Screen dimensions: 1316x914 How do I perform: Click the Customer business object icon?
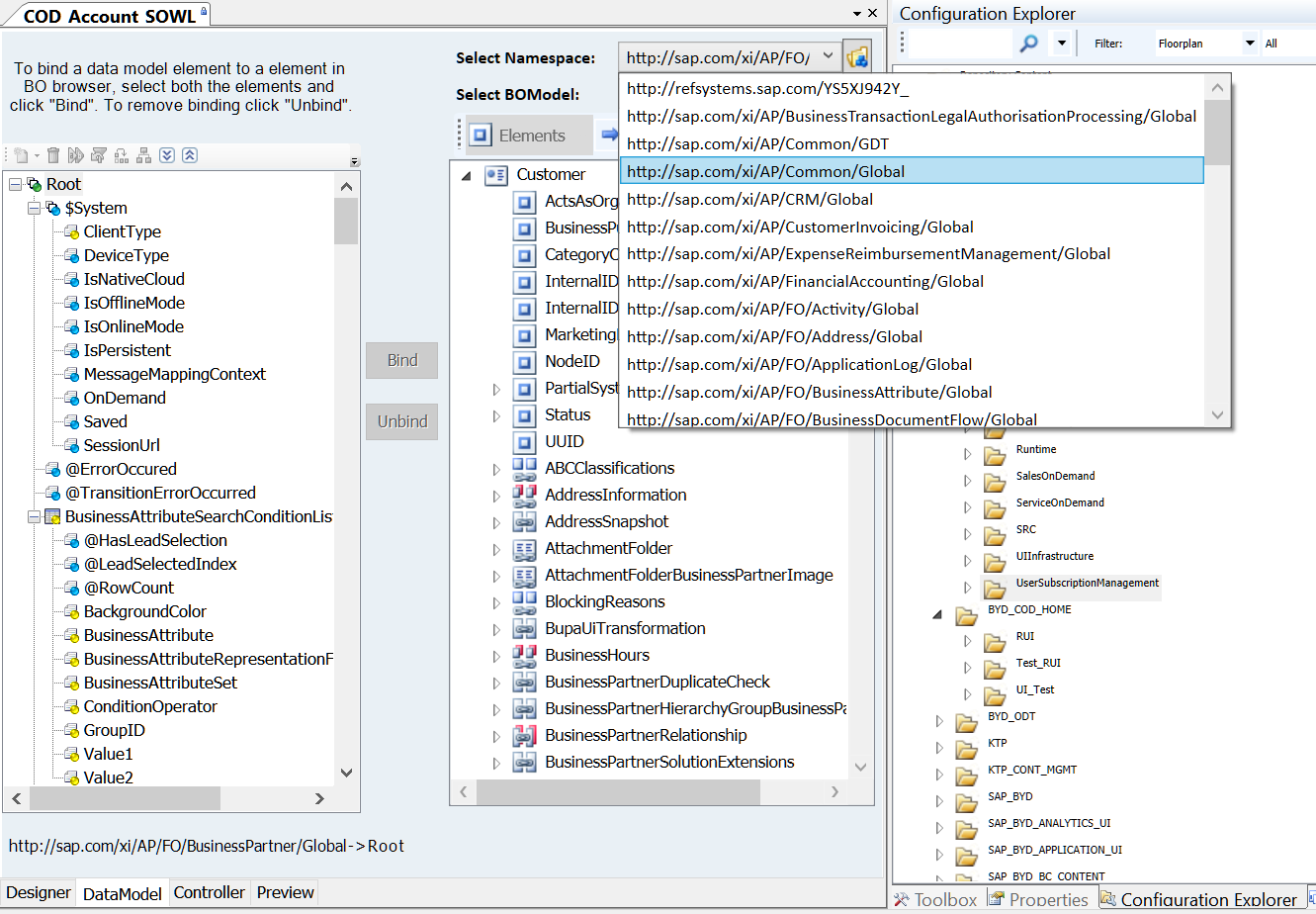point(496,175)
